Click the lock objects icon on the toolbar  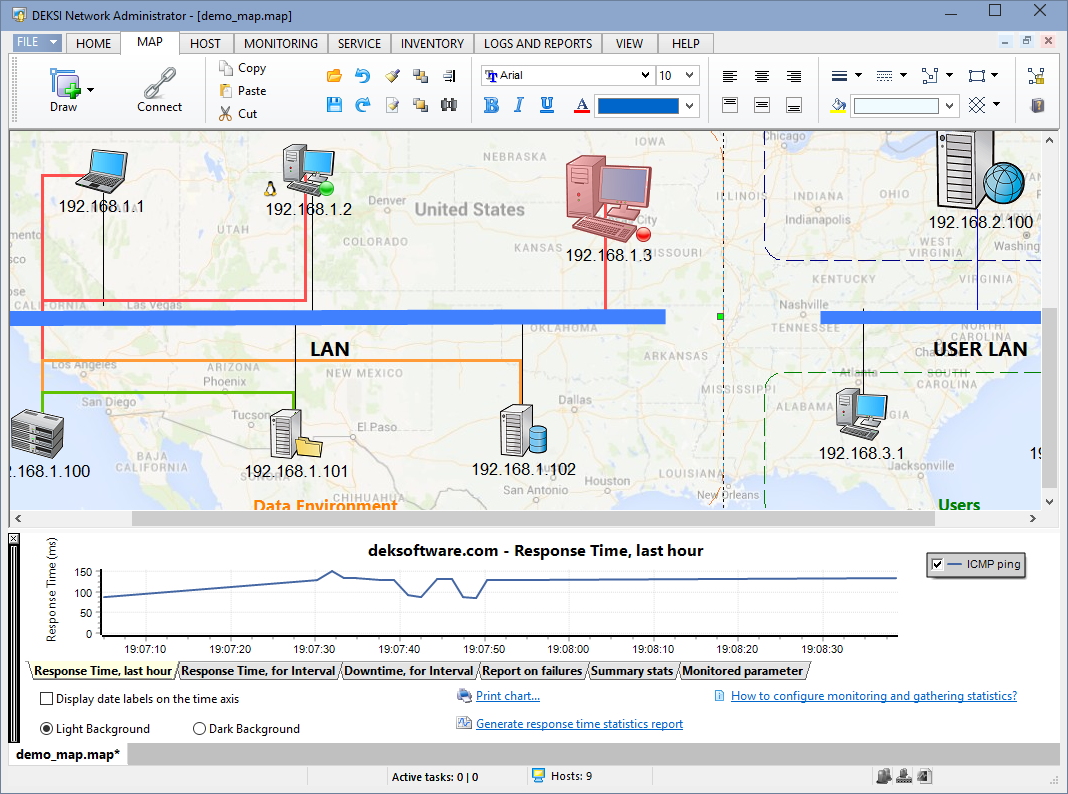(1034, 76)
